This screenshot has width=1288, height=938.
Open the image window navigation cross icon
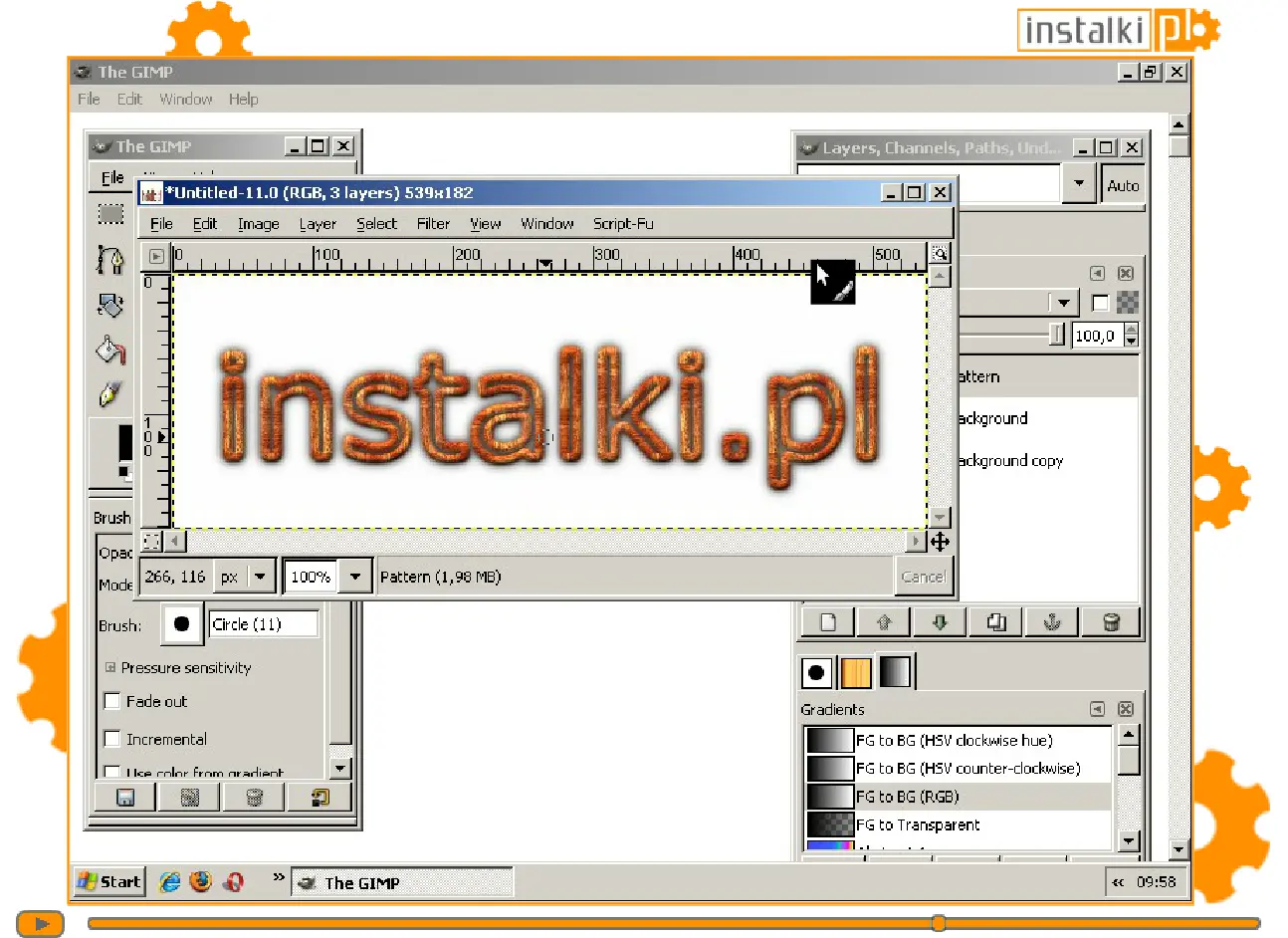940,542
